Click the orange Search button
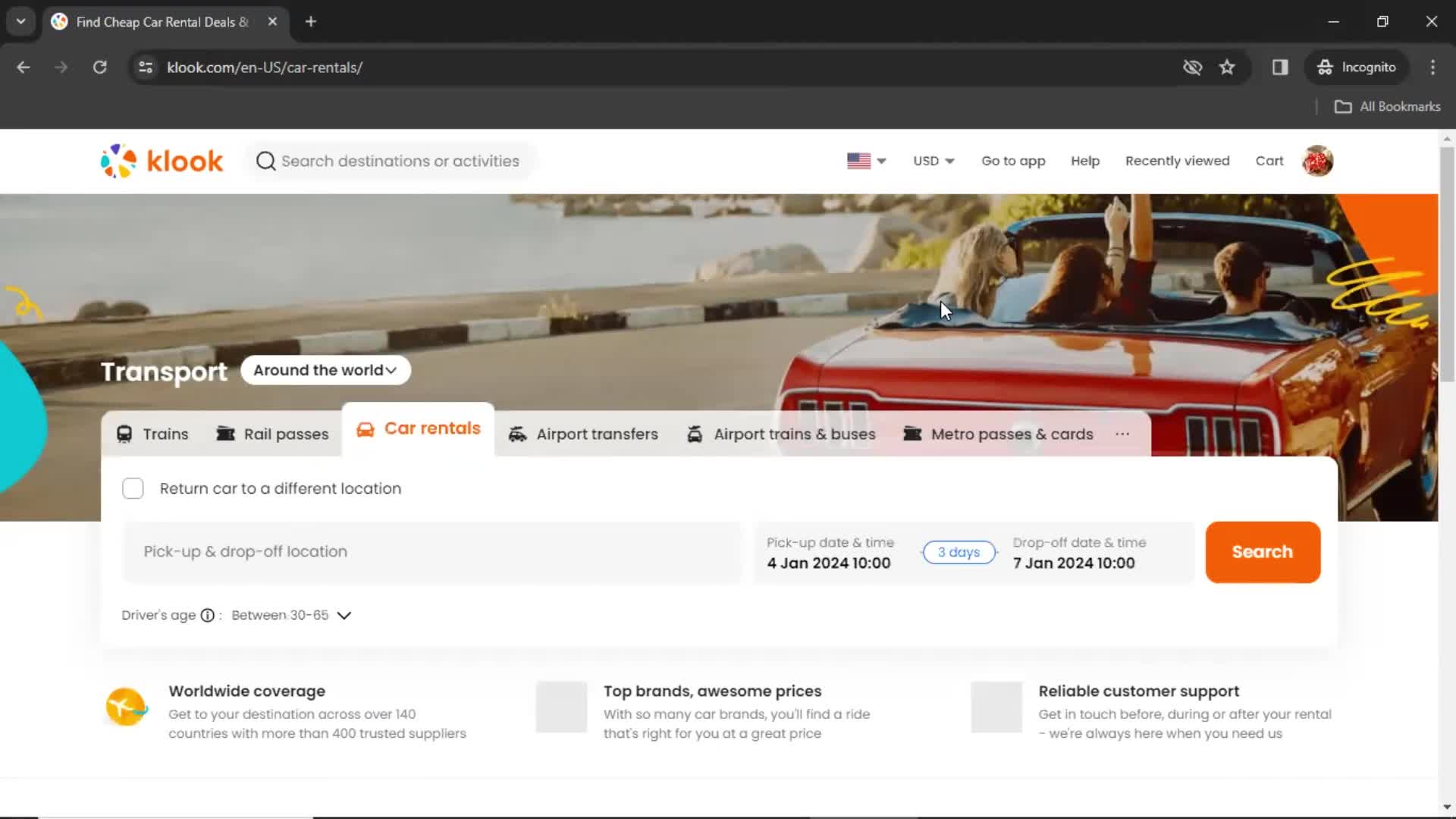Screen dimensions: 1456x819 tap(1263, 551)
